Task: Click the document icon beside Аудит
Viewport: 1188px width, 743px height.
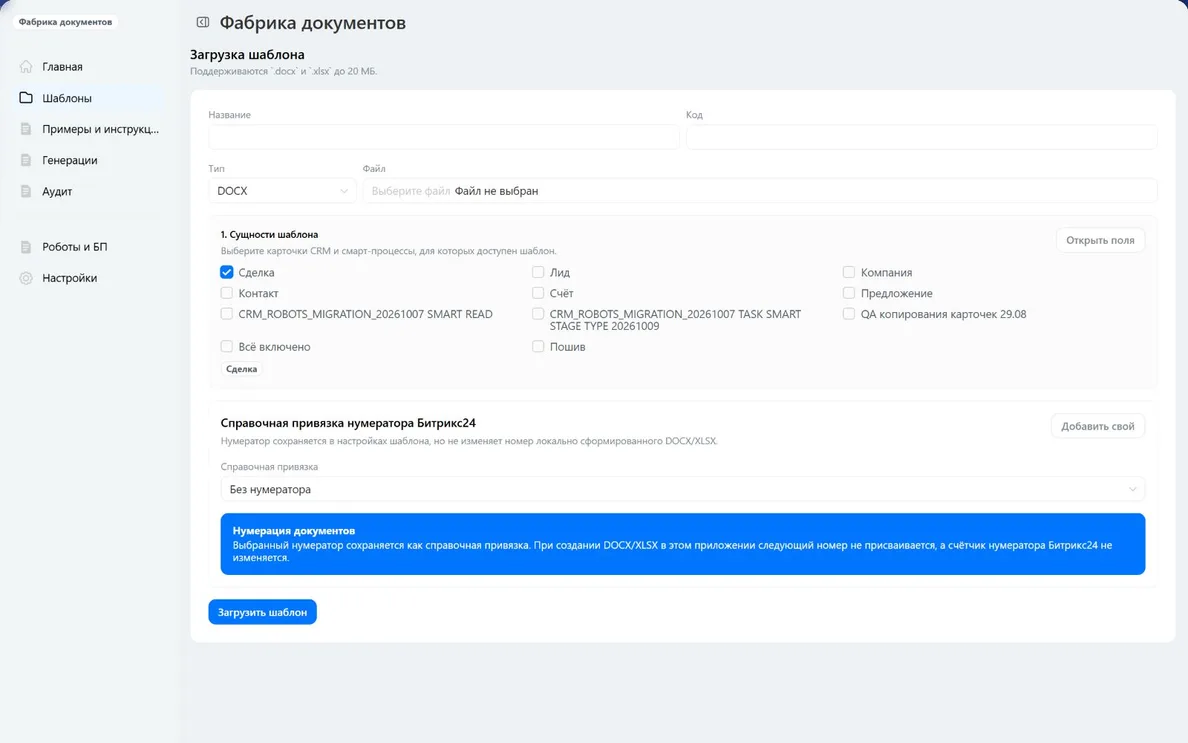Action: 26,191
